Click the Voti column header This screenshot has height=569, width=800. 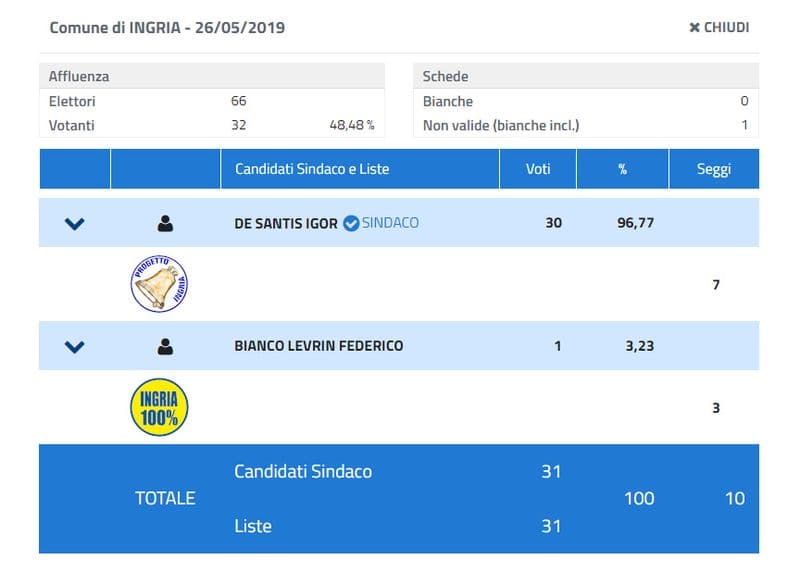point(538,169)
